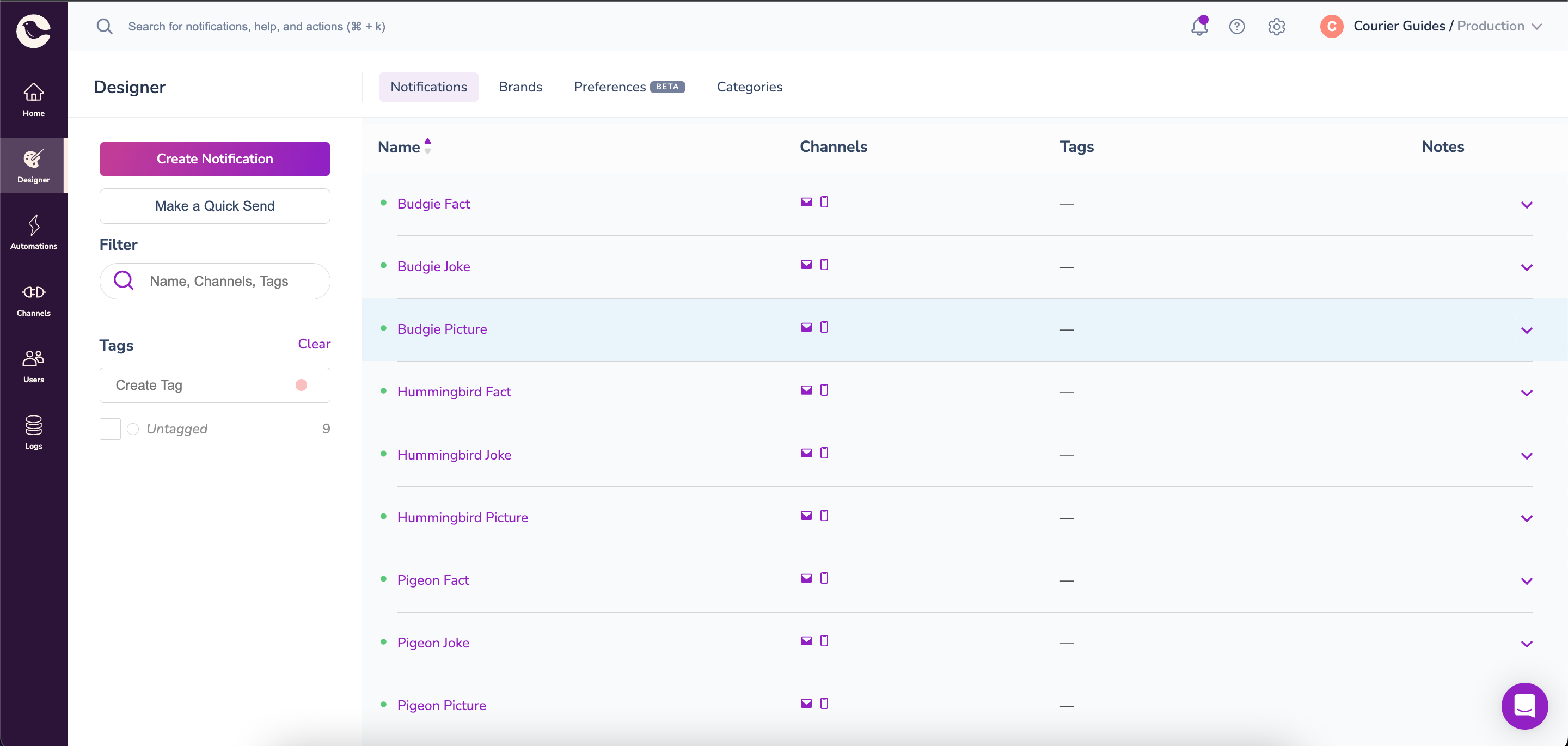Screen dimensions: 1568x746
Task: Expand the Hummingbird Joke row chevron
Action: click(1527, 456)
